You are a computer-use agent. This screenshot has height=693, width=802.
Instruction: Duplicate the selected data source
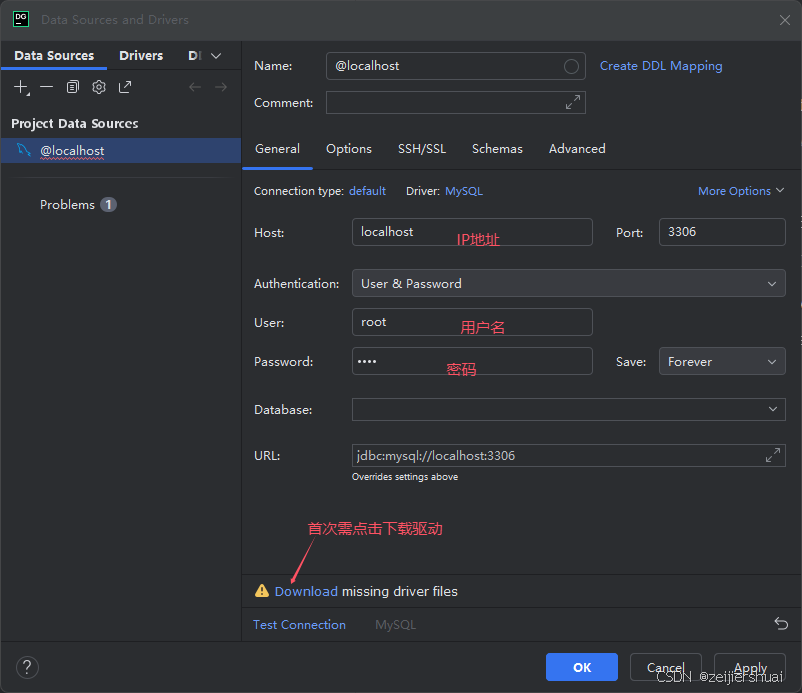tap(73, 87)
